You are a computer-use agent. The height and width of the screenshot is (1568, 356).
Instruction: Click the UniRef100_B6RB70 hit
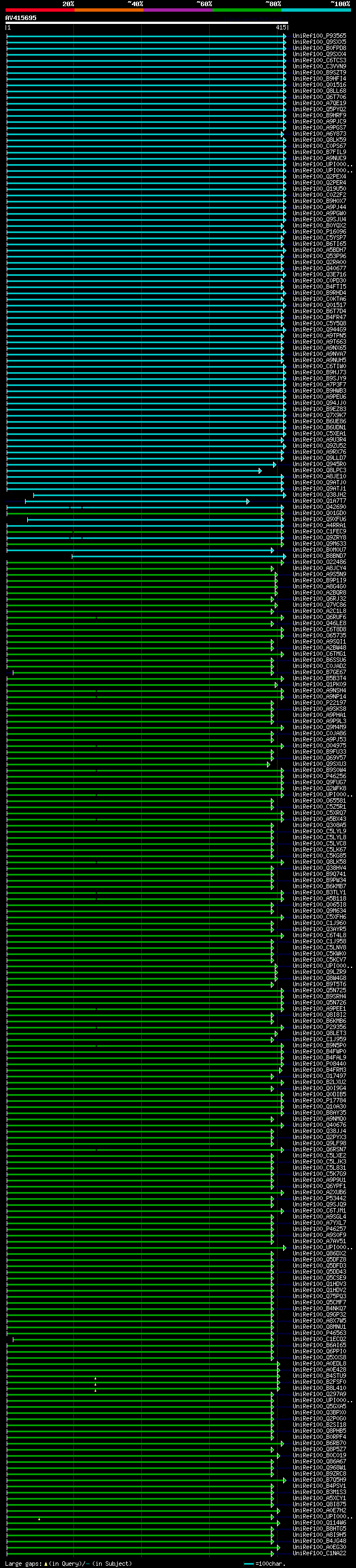[319, 1443]
